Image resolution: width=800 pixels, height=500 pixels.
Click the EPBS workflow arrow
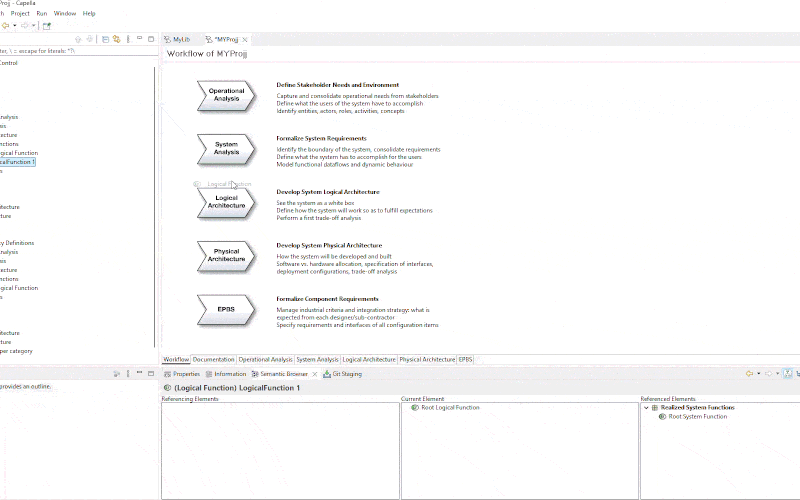pyautogui.click(x=226, y=309)
